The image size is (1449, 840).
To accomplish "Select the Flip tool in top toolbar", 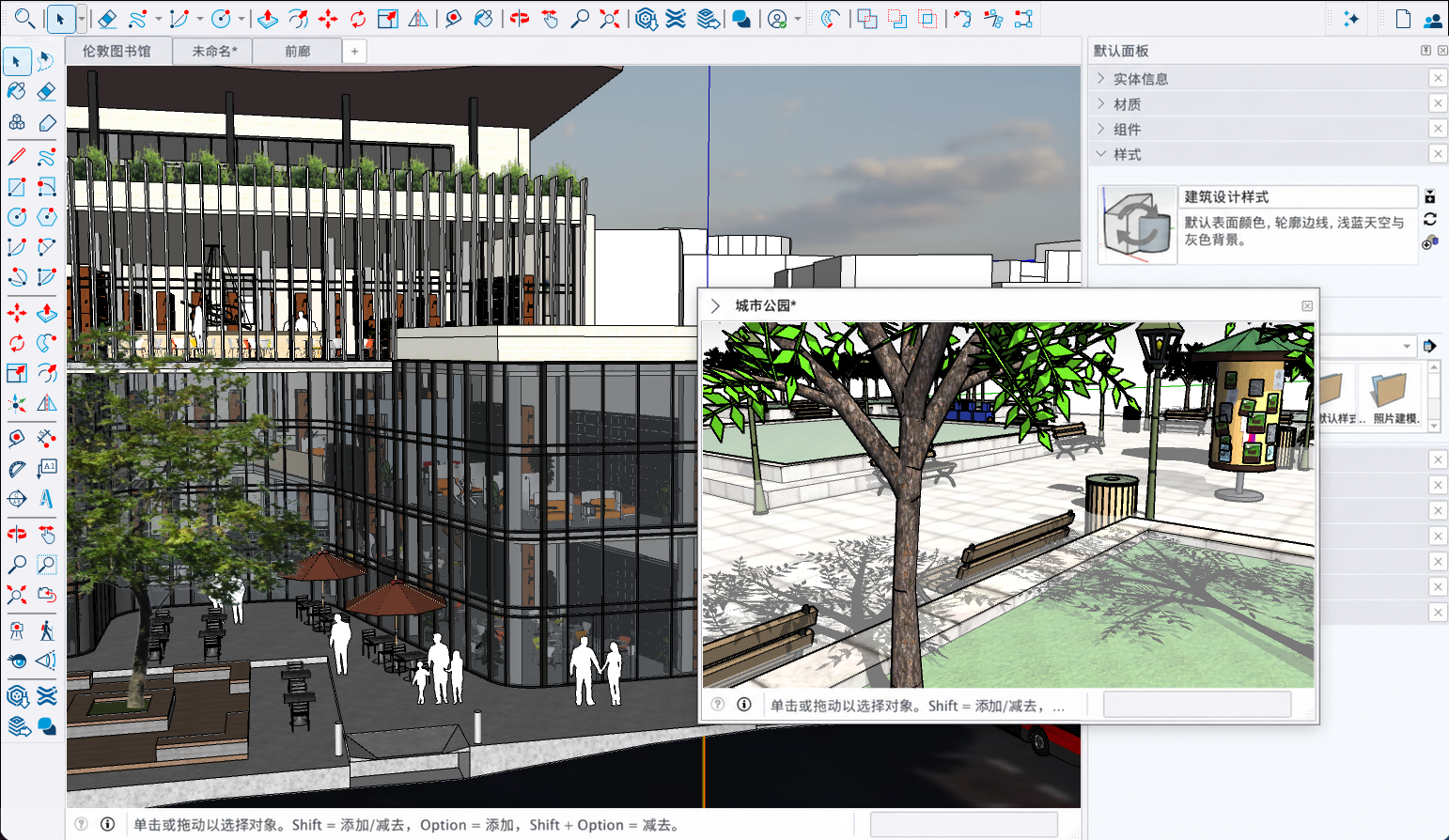I will (418, 18).
